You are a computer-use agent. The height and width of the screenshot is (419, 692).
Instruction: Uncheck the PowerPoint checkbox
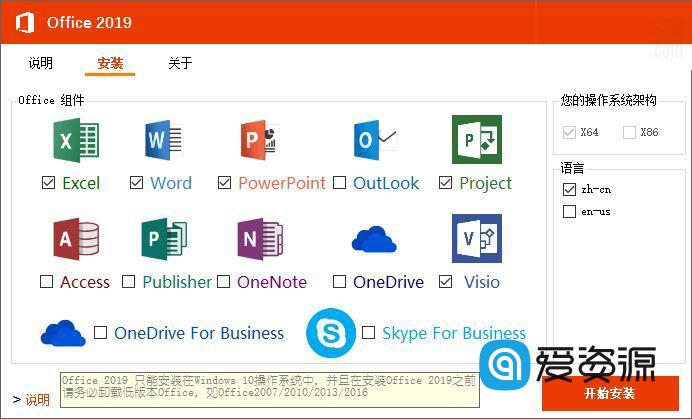pyautogui.click(x=224, y=182)
